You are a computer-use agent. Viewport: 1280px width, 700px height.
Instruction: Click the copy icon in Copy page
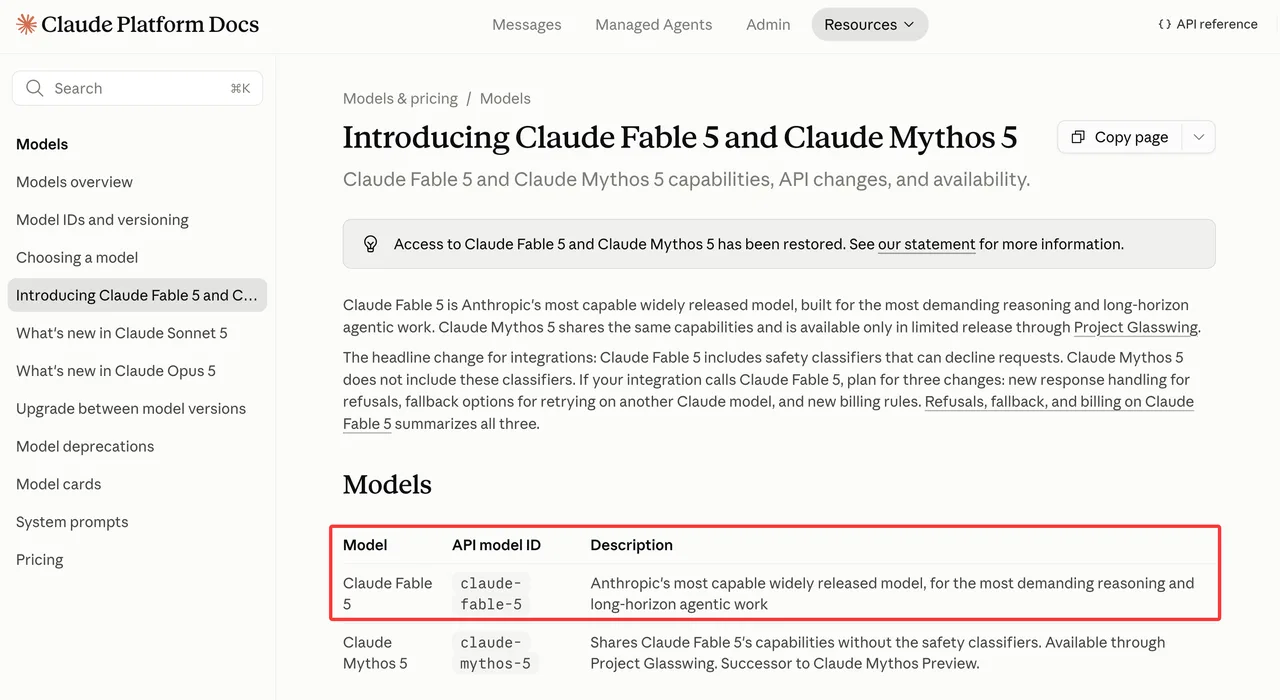point(1078,137)
